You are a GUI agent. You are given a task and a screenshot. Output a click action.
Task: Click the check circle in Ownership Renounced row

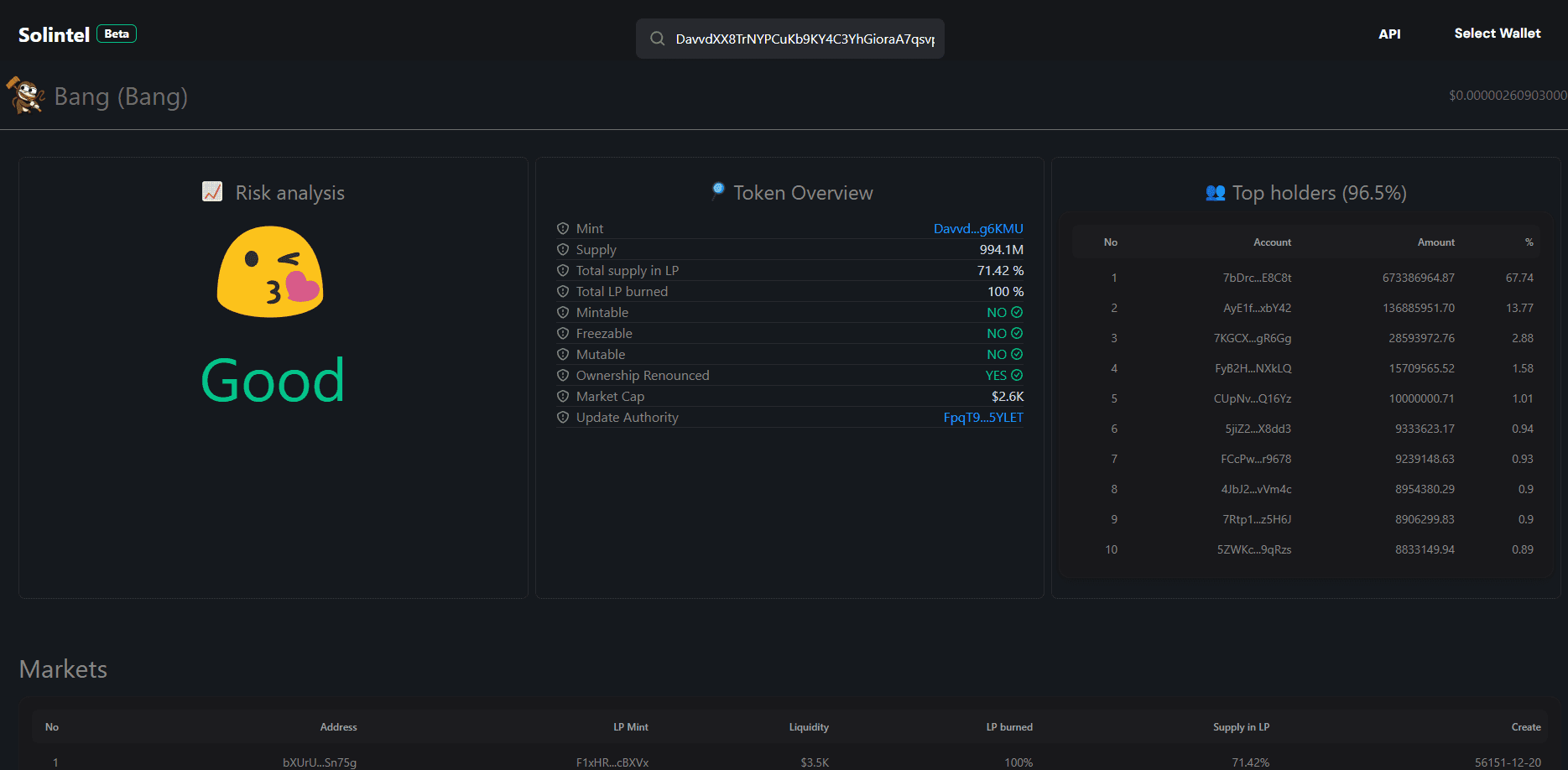[1017, 375]
